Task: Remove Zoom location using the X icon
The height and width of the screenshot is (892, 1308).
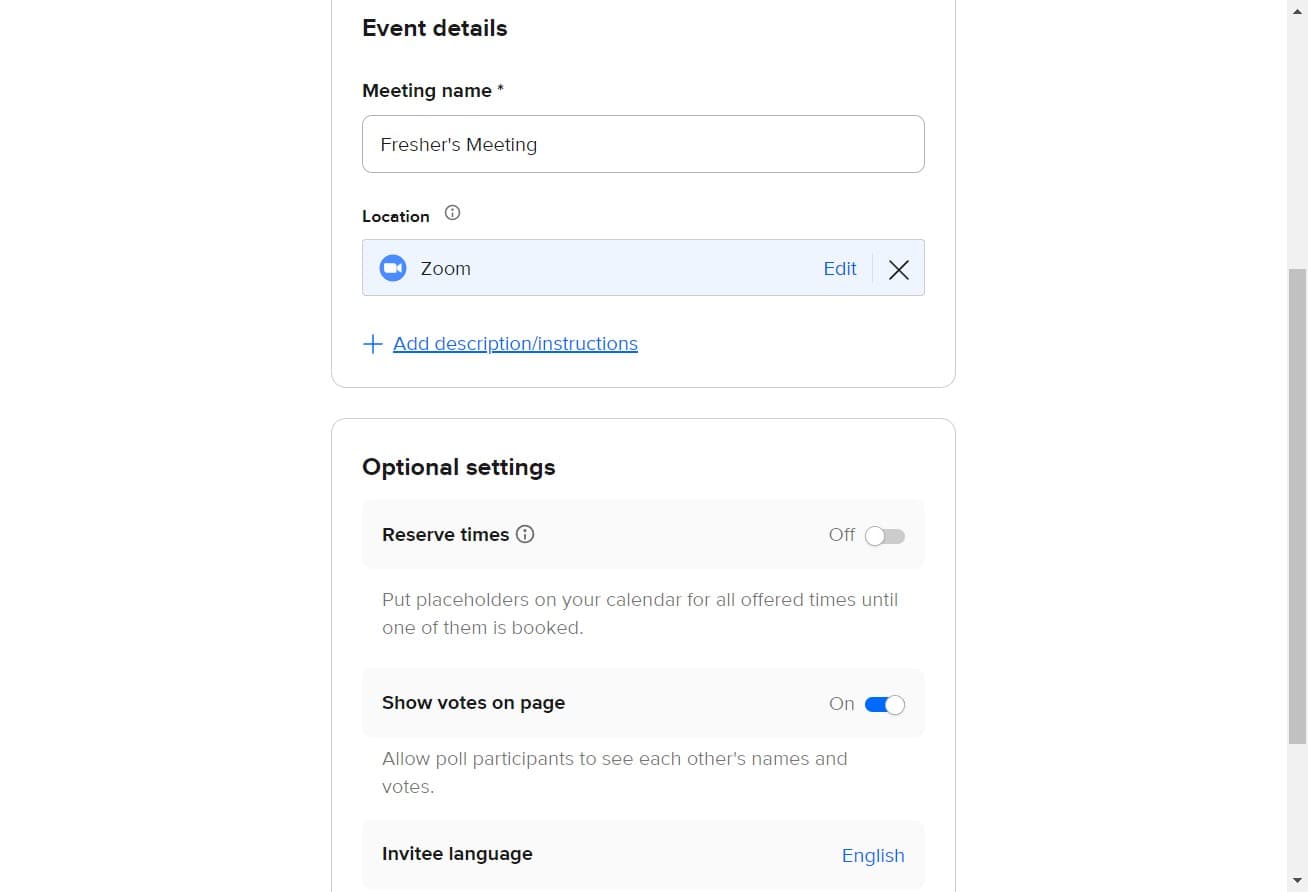Action: click(898, 269)
